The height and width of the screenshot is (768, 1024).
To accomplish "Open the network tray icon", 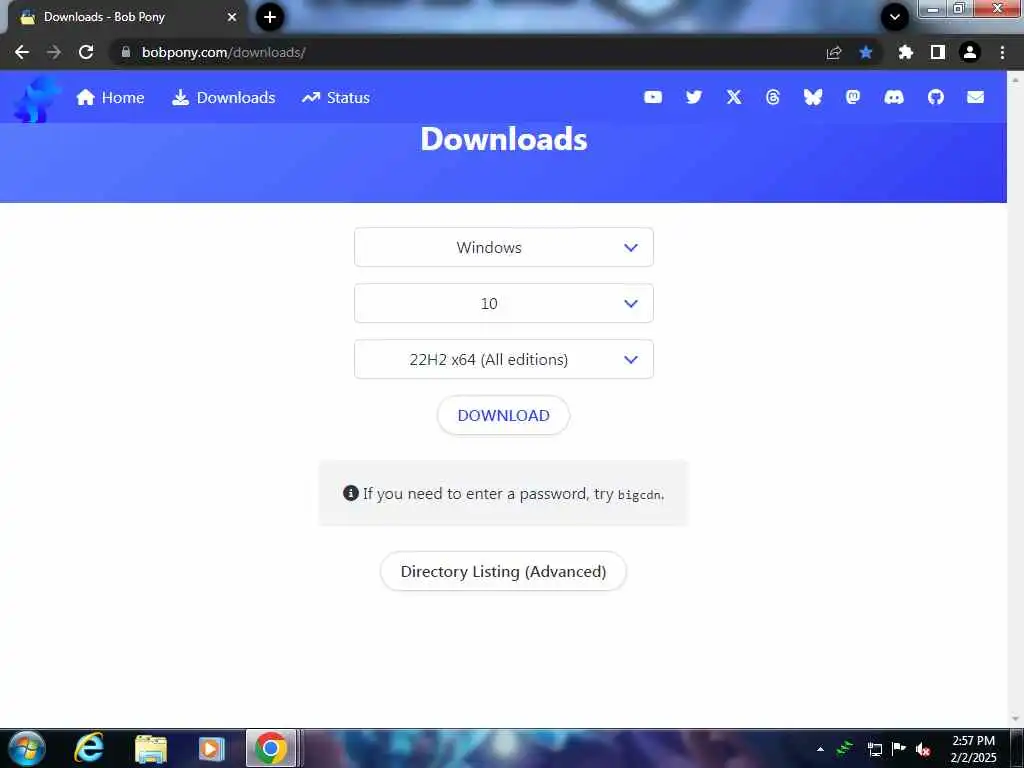I will [x=874, y=749].
